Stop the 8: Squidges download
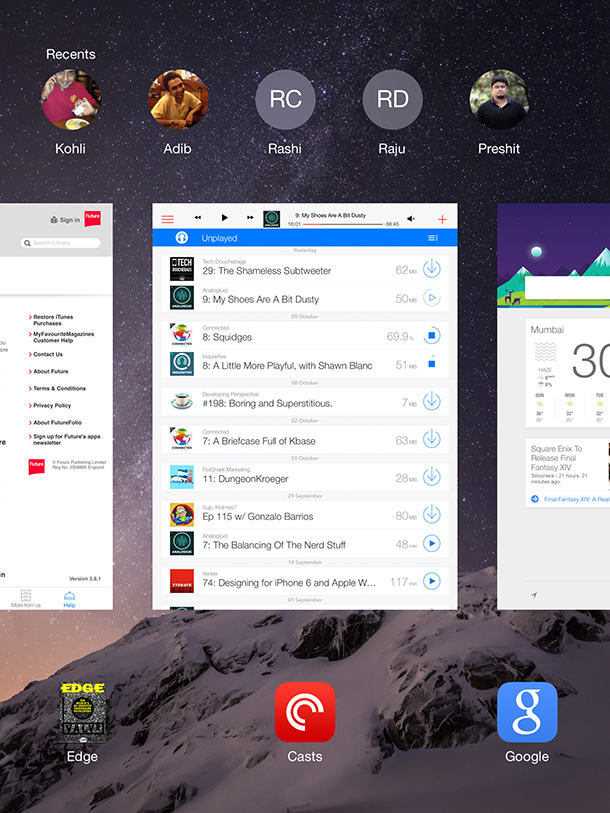Screen dimensions: 610x813 [432, 335]
